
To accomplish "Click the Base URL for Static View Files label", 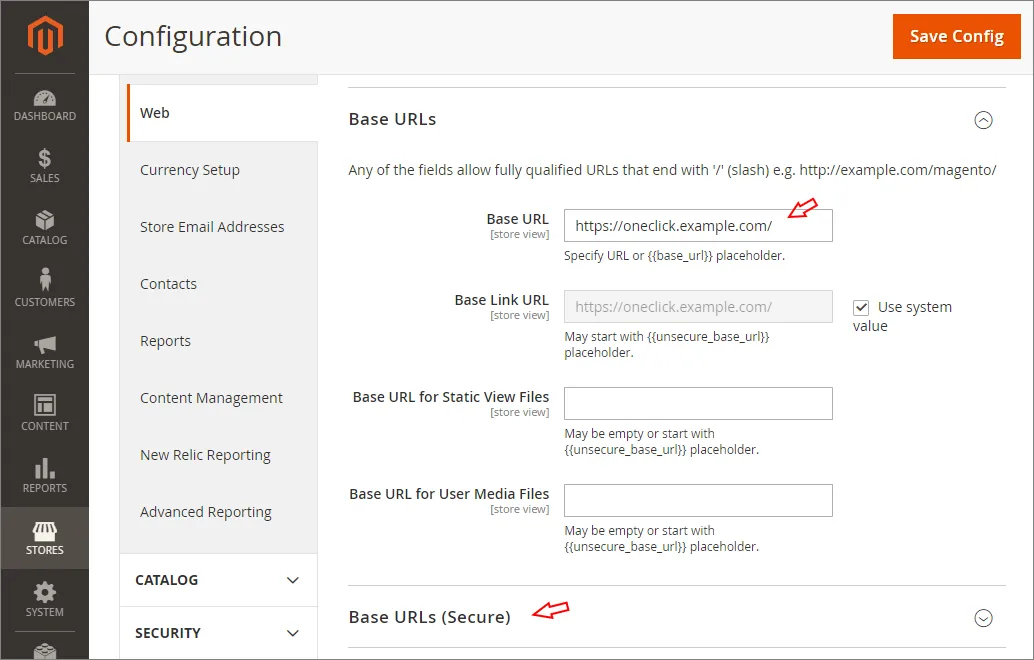I will click(450, 397).
